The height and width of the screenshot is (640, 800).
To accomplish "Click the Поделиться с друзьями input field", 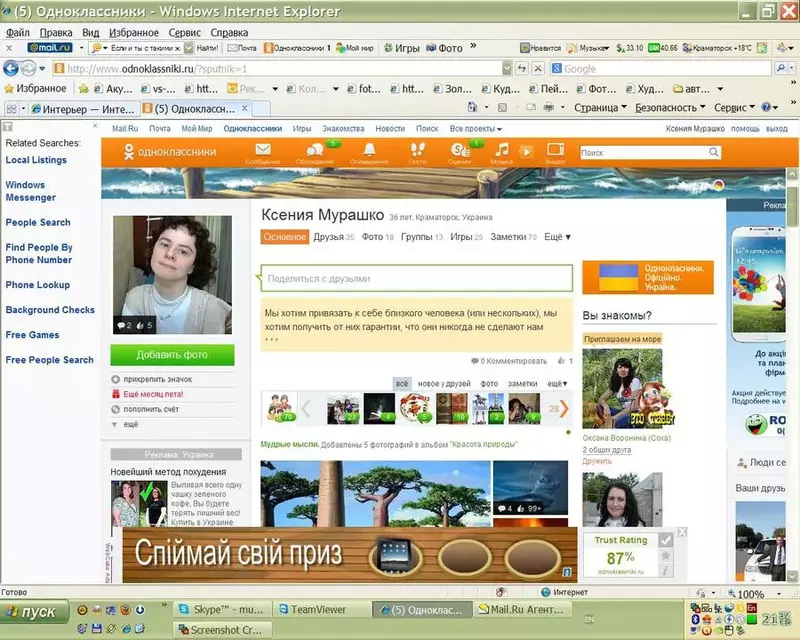I will [x=417, y=278].
